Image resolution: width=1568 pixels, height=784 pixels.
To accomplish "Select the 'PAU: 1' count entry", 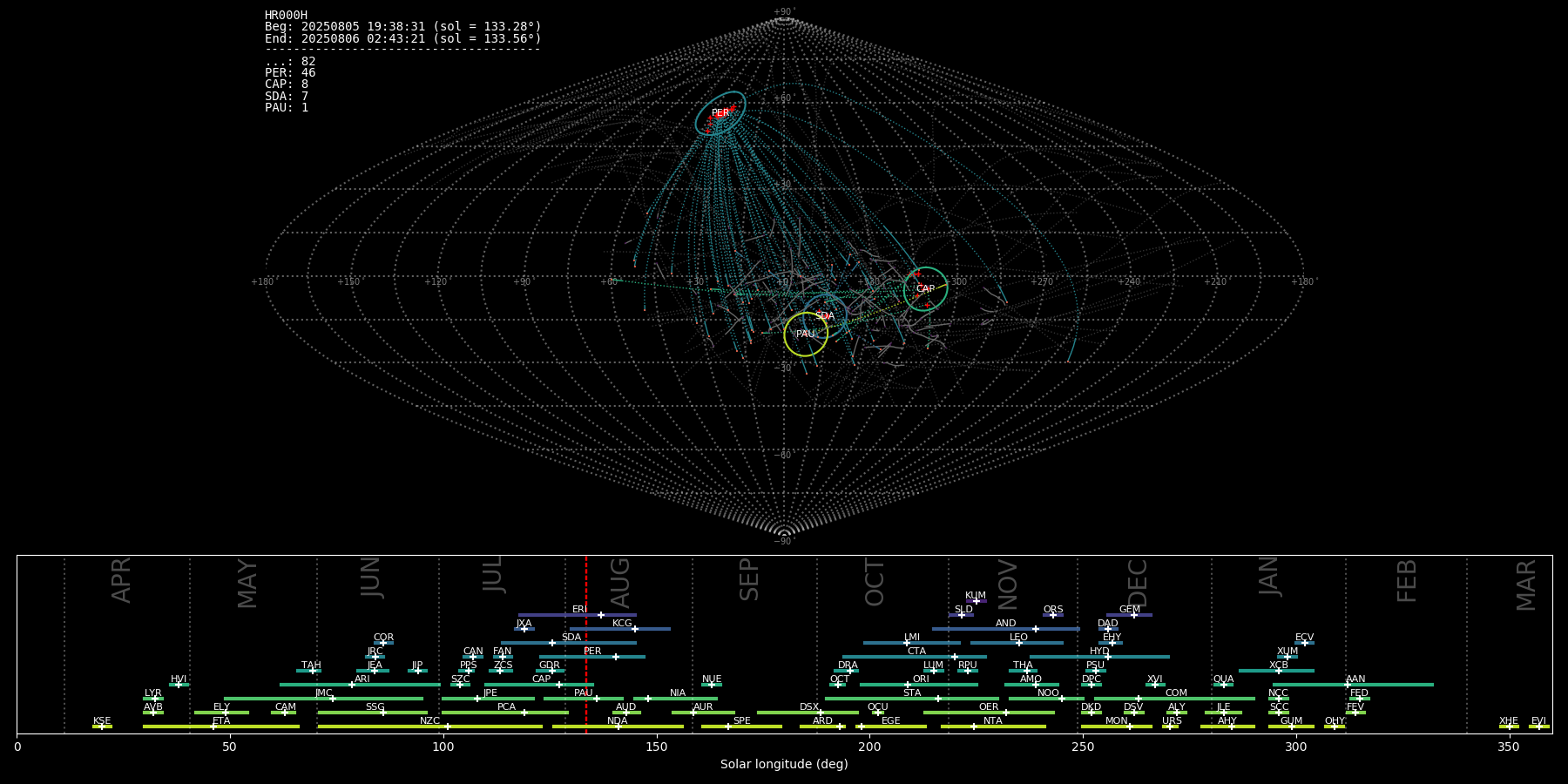I will (x=287, y=108).
